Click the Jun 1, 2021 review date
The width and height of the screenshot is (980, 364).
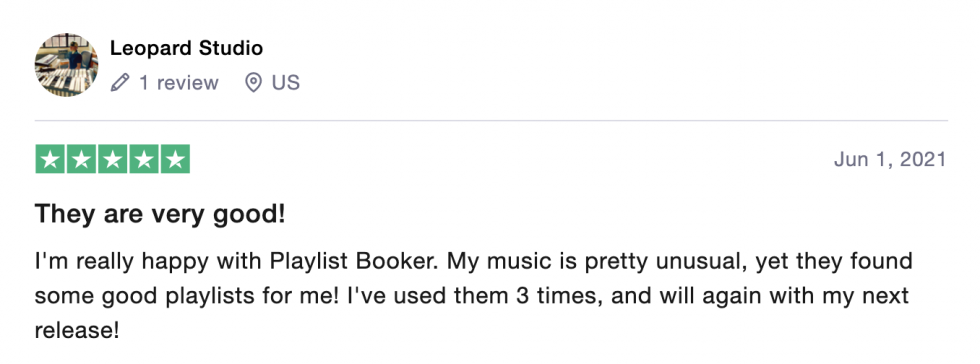pyautogui.click(x=890, y=159)
